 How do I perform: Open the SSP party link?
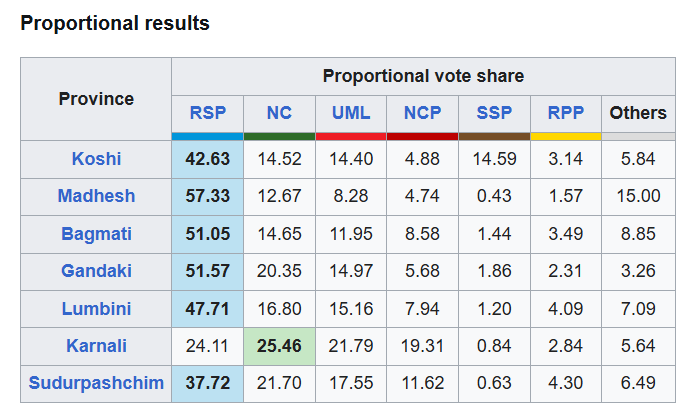[495, 113]
